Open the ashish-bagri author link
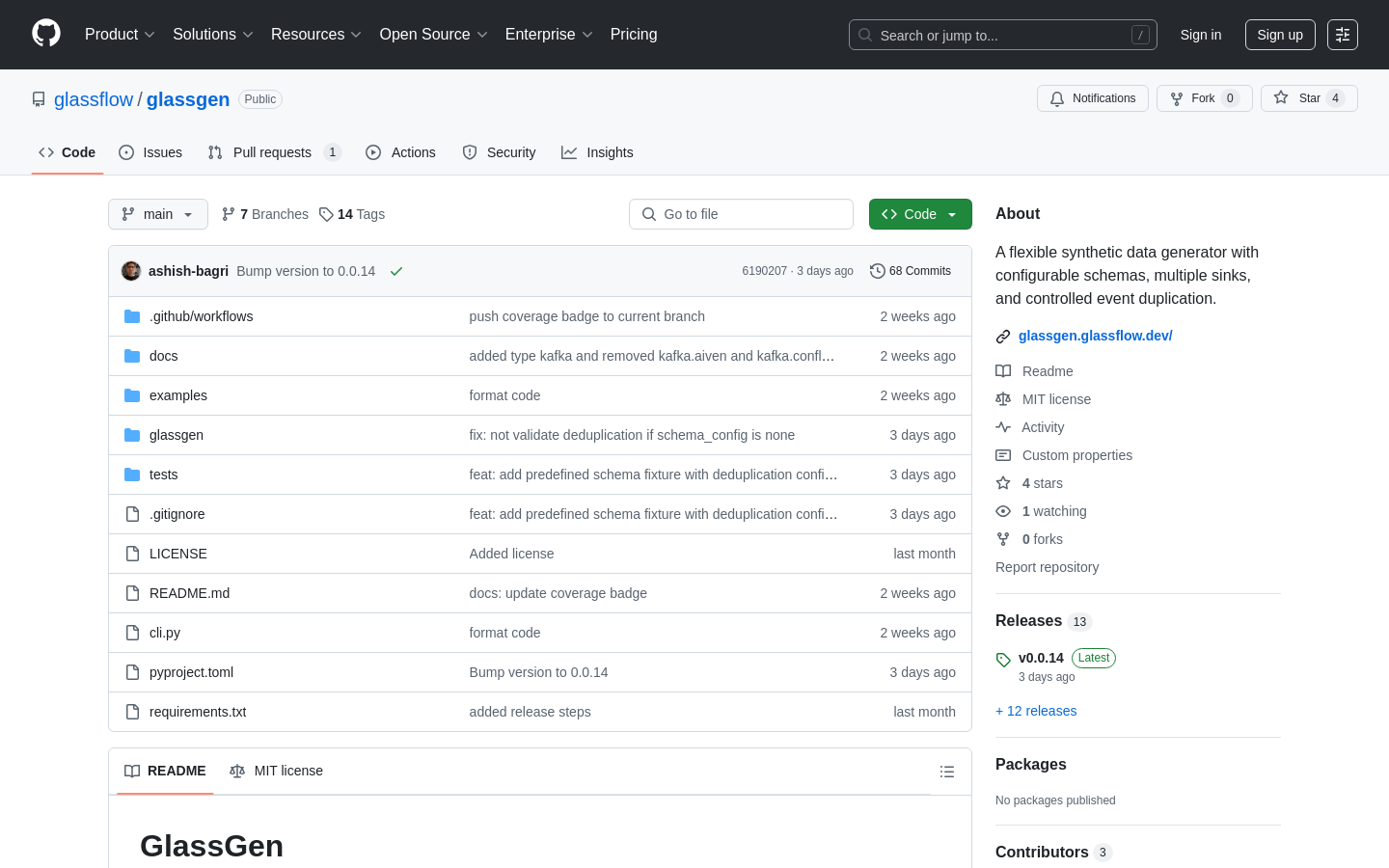 [188, 271]
